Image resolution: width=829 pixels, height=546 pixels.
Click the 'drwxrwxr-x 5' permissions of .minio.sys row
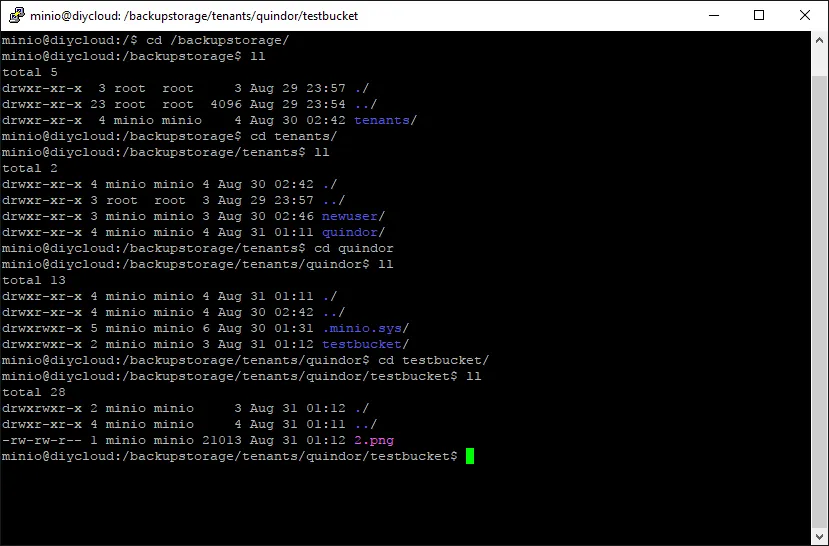50,328
